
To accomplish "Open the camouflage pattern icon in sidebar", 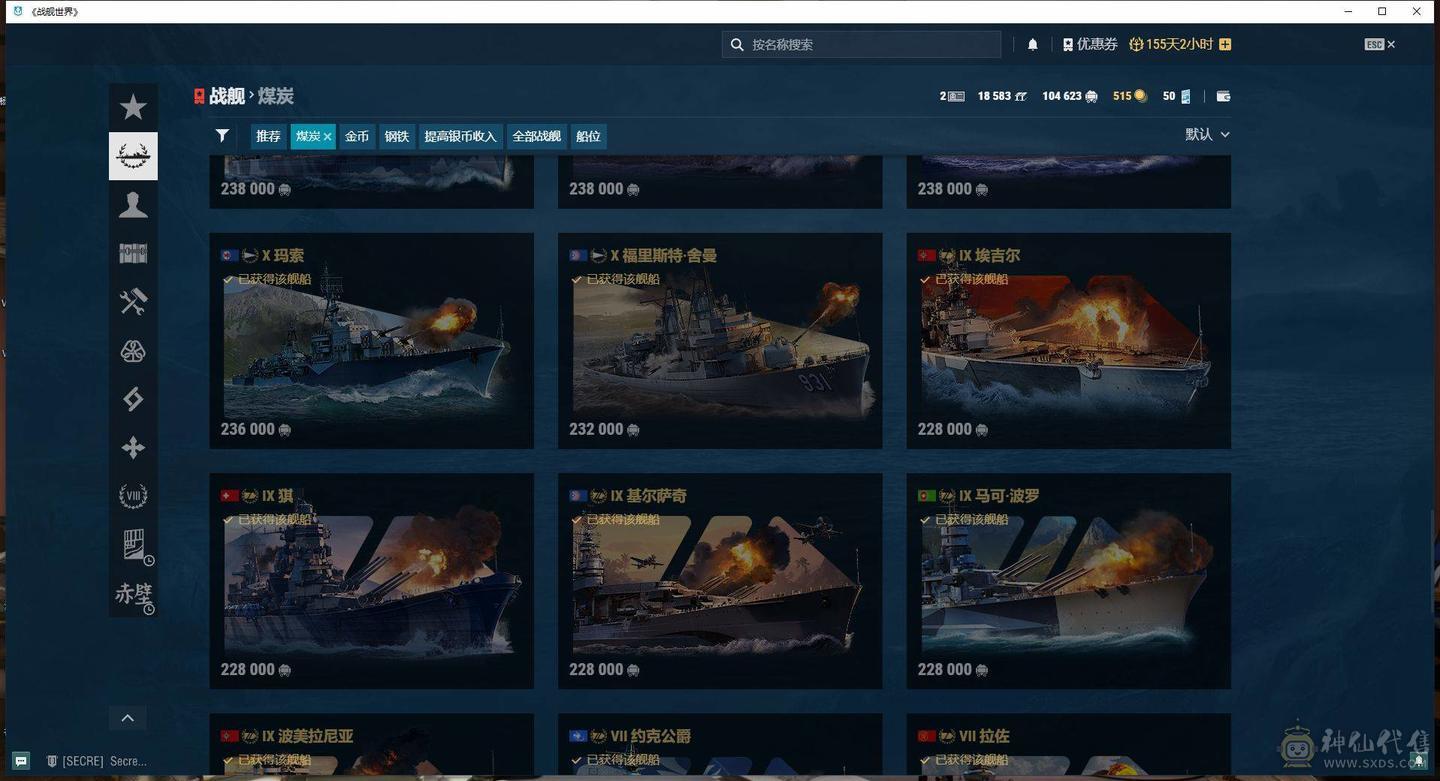I will (x=133, y=351).
